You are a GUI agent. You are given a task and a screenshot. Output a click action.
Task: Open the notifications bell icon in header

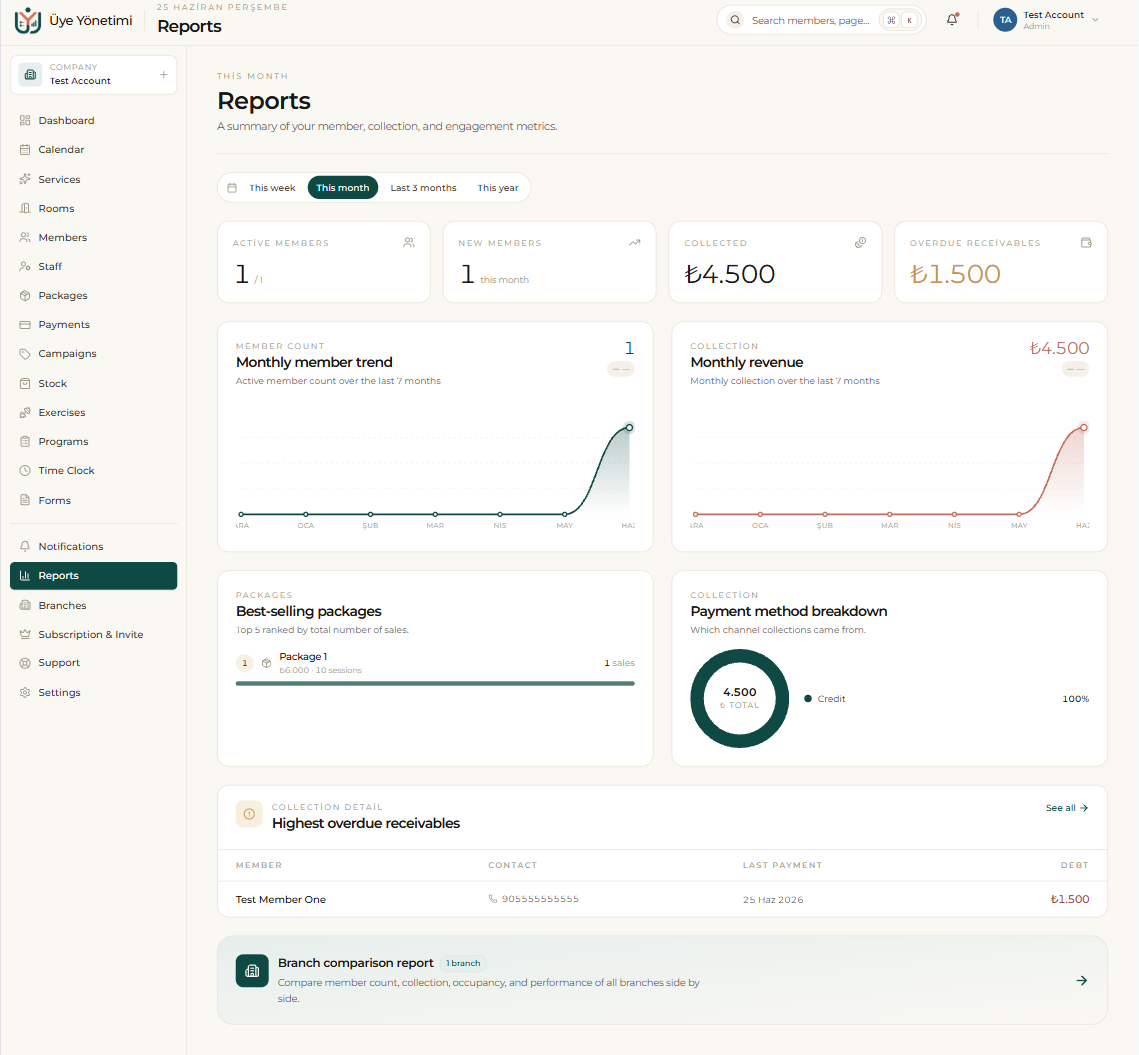point(952,20)
